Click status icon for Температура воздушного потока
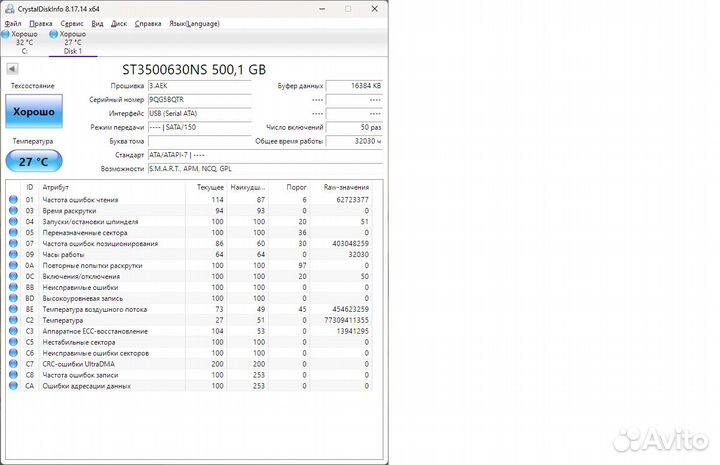 tap(13, 309)
